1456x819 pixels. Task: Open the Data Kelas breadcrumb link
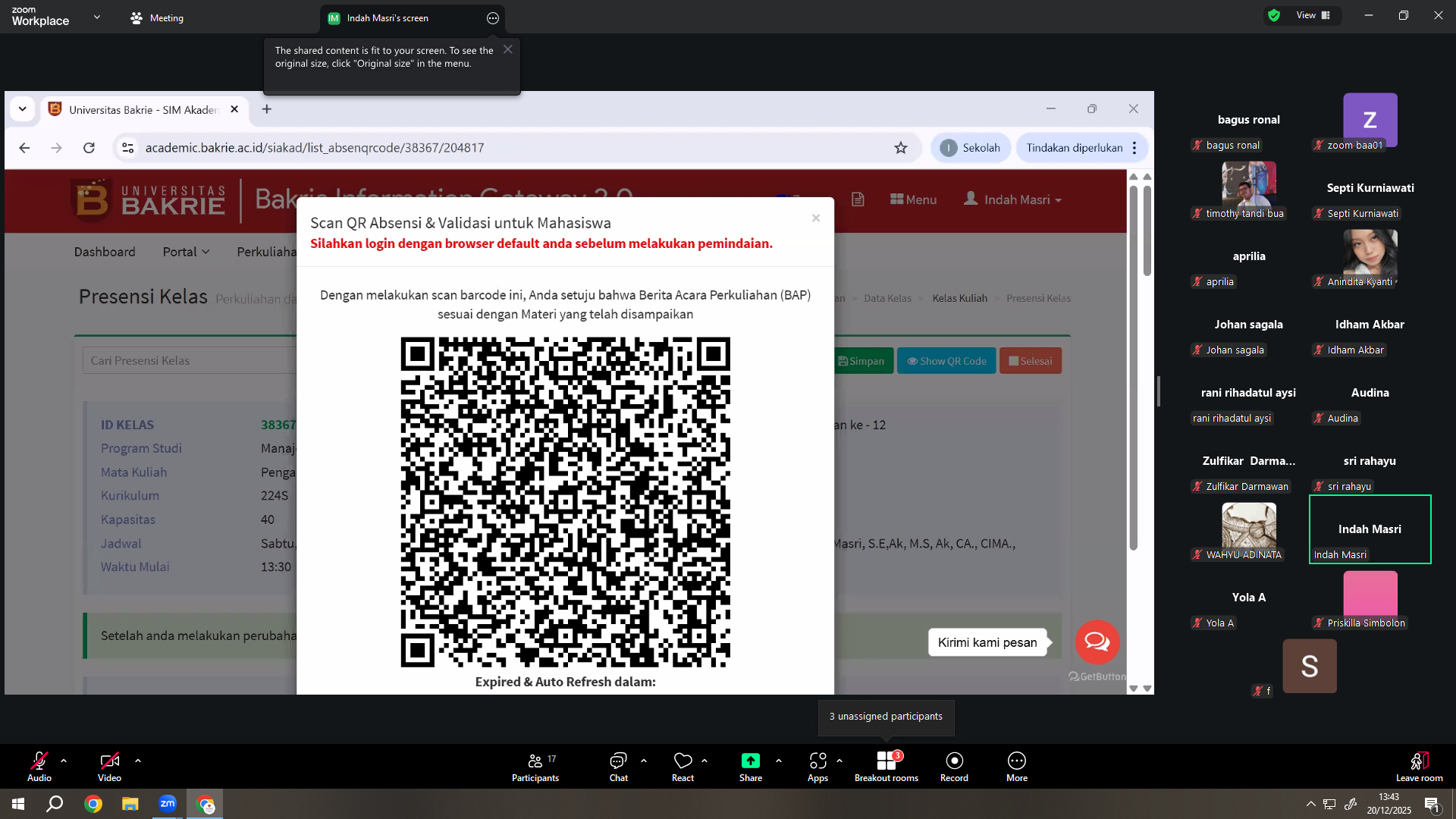(x=888, y=298)
